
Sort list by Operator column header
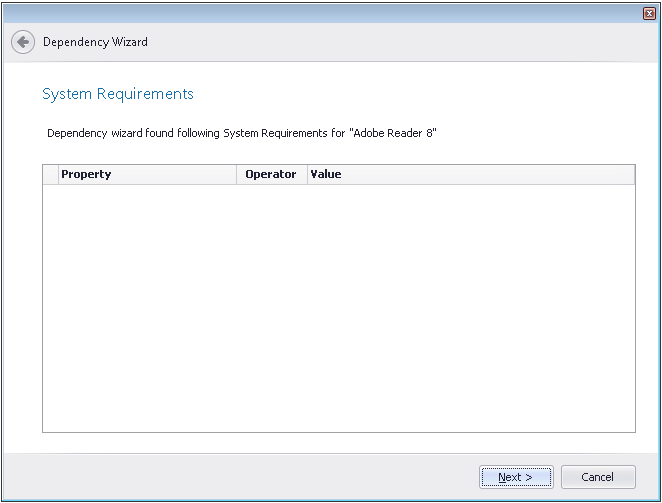[x=270, y=174]
